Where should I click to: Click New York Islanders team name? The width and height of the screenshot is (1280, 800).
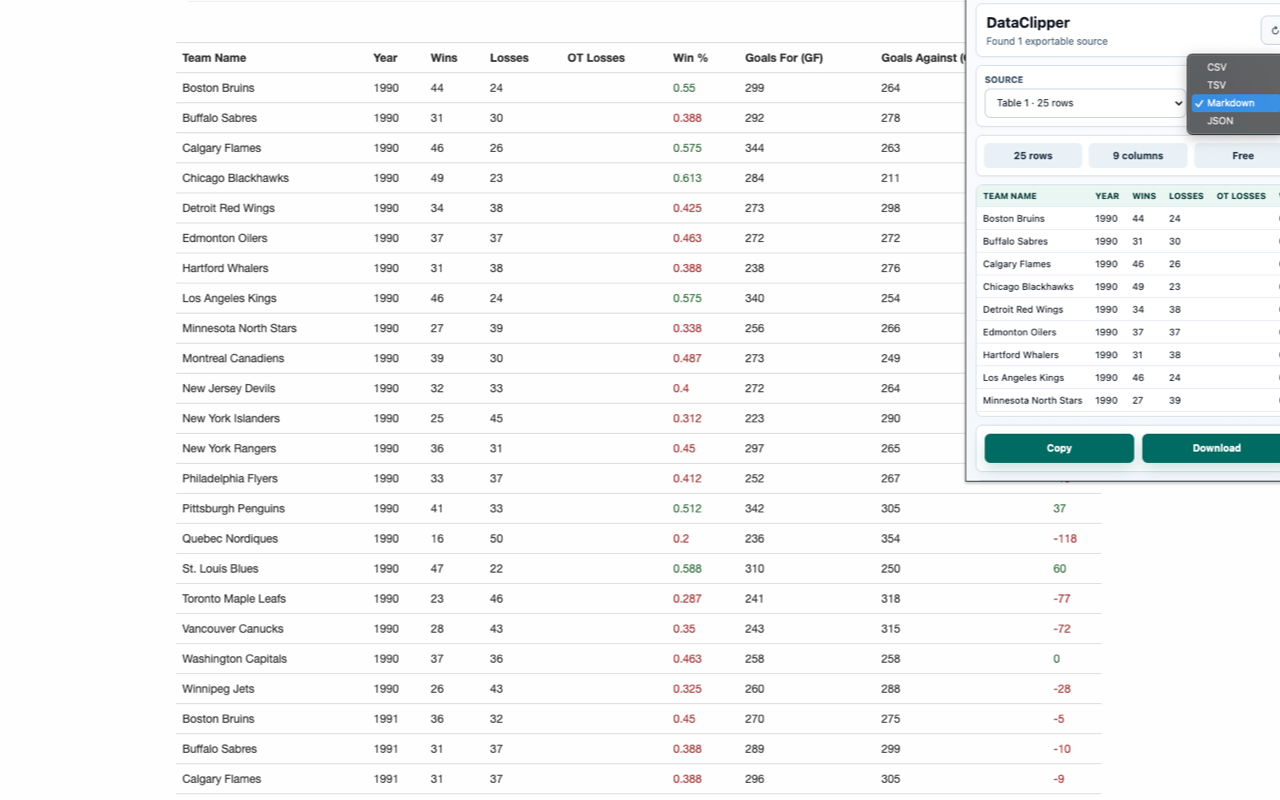tap(231, 418)
